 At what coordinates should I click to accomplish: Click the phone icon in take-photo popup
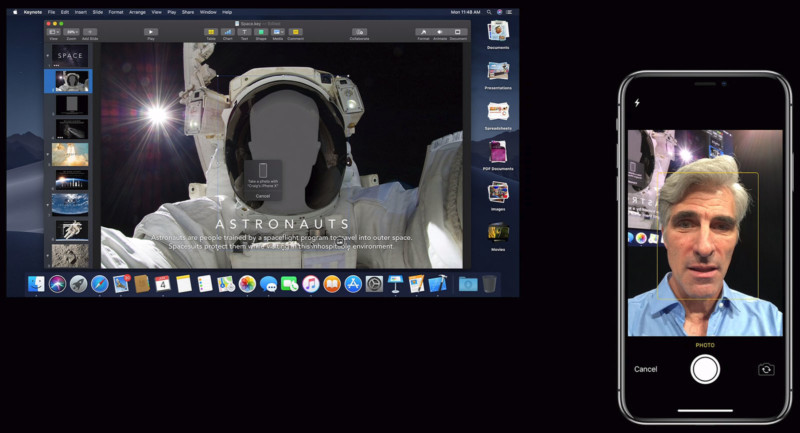(263, 170)
